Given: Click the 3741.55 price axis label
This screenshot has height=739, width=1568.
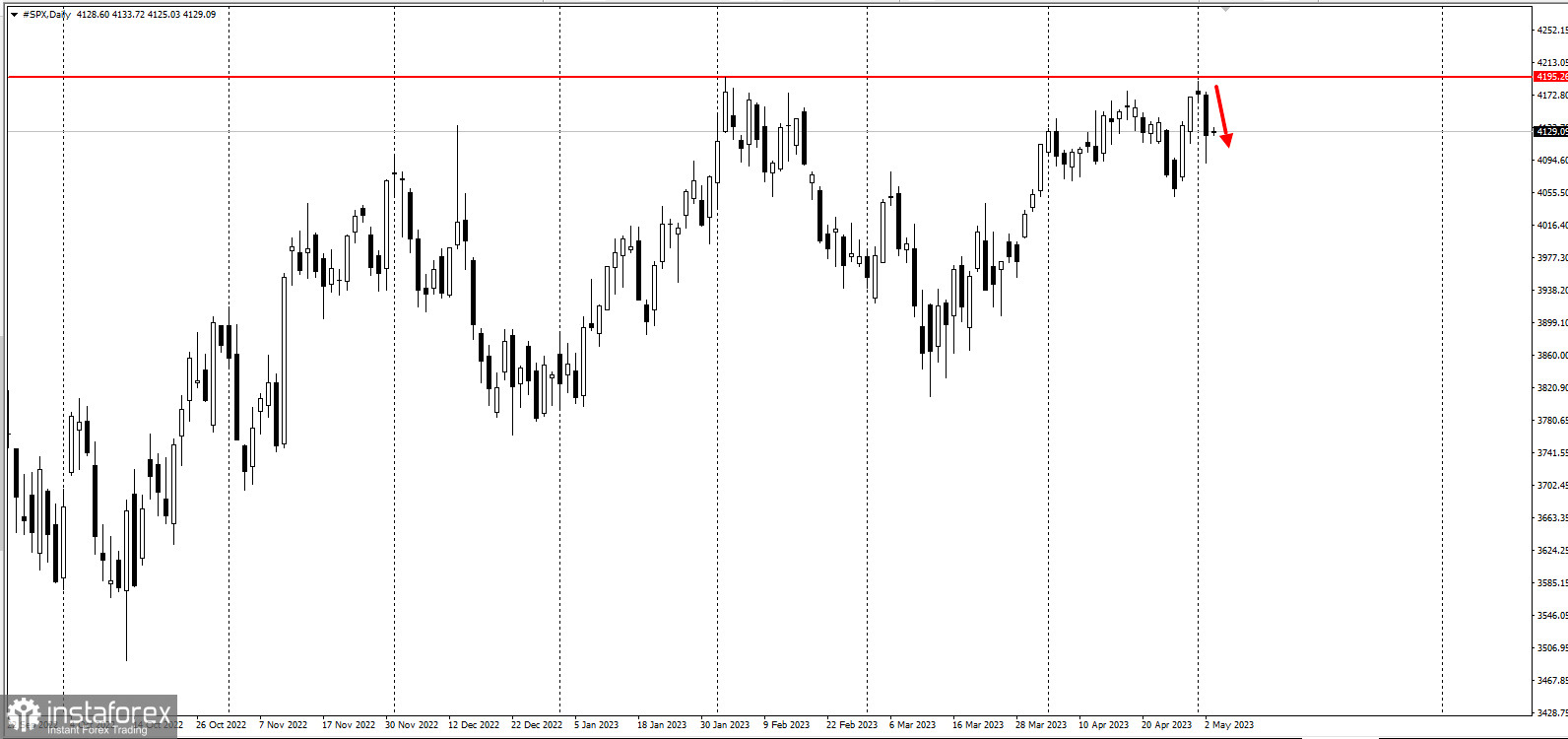Looking at the screenshot, I should tap(1552, 453).
